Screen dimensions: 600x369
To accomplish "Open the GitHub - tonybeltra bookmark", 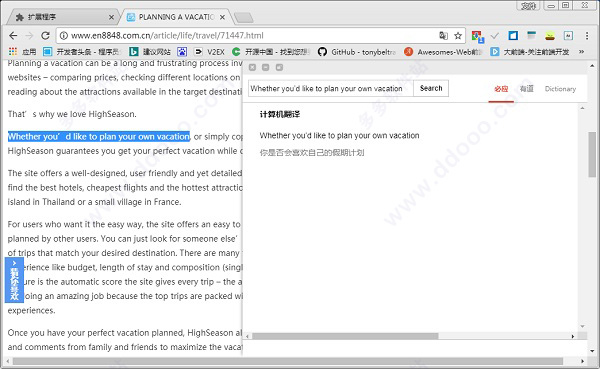I will 357,51.
